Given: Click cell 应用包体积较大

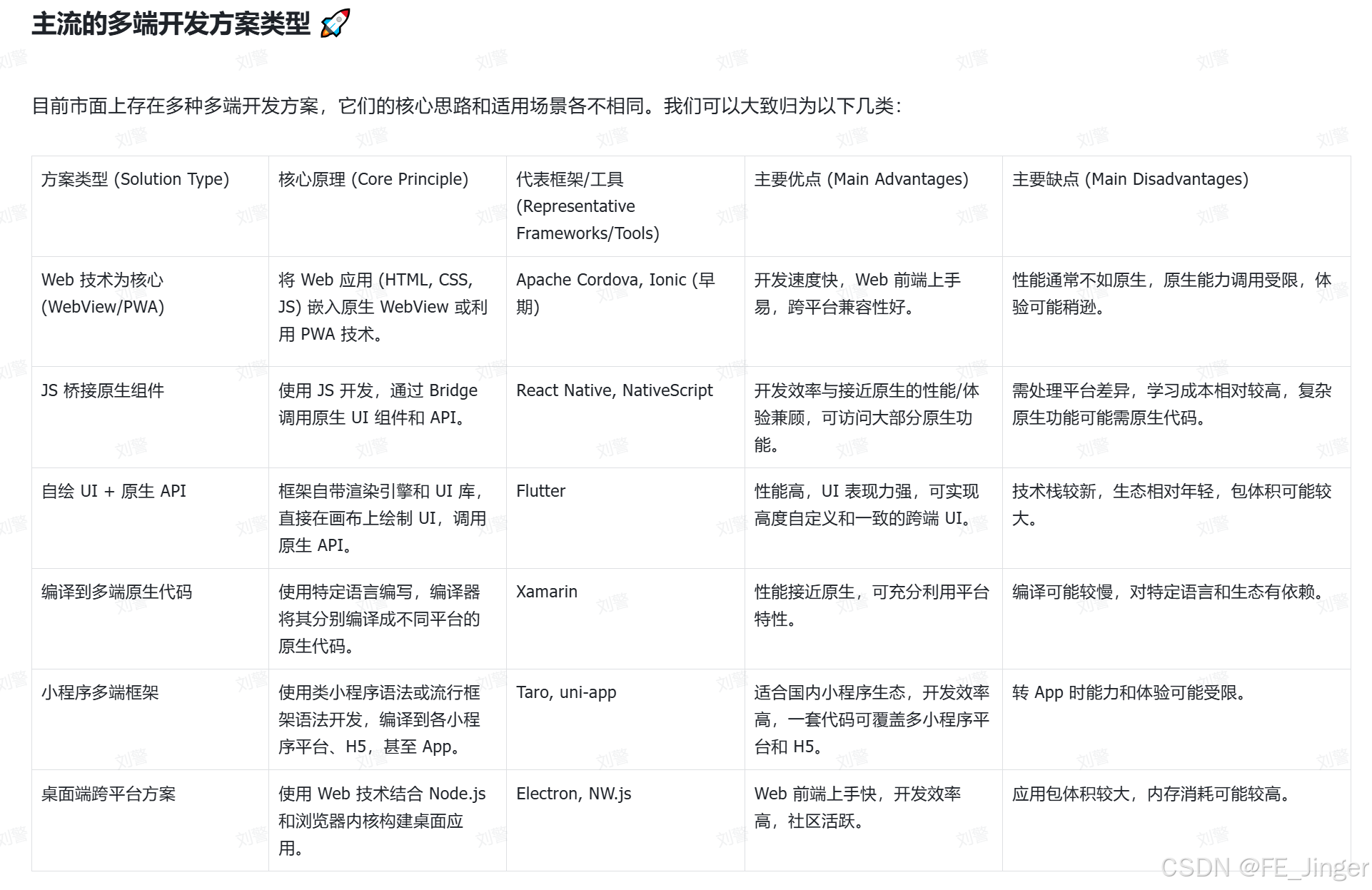Looking at the screenshot, I should click(x=1176, y=821).
